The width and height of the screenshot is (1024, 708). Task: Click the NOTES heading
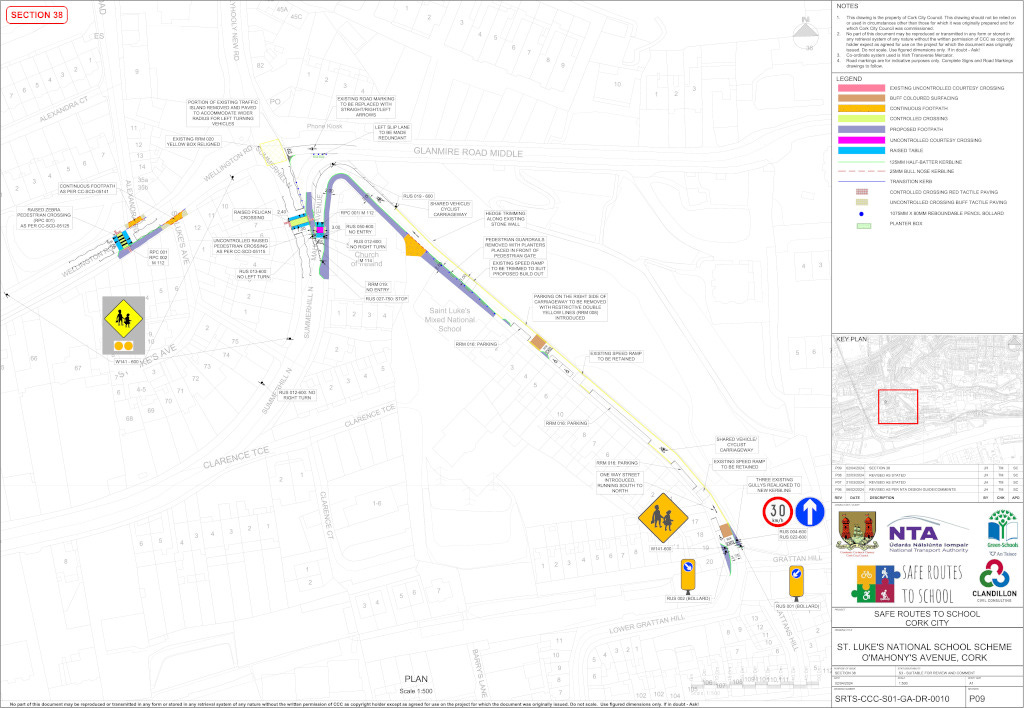point(848,7)
